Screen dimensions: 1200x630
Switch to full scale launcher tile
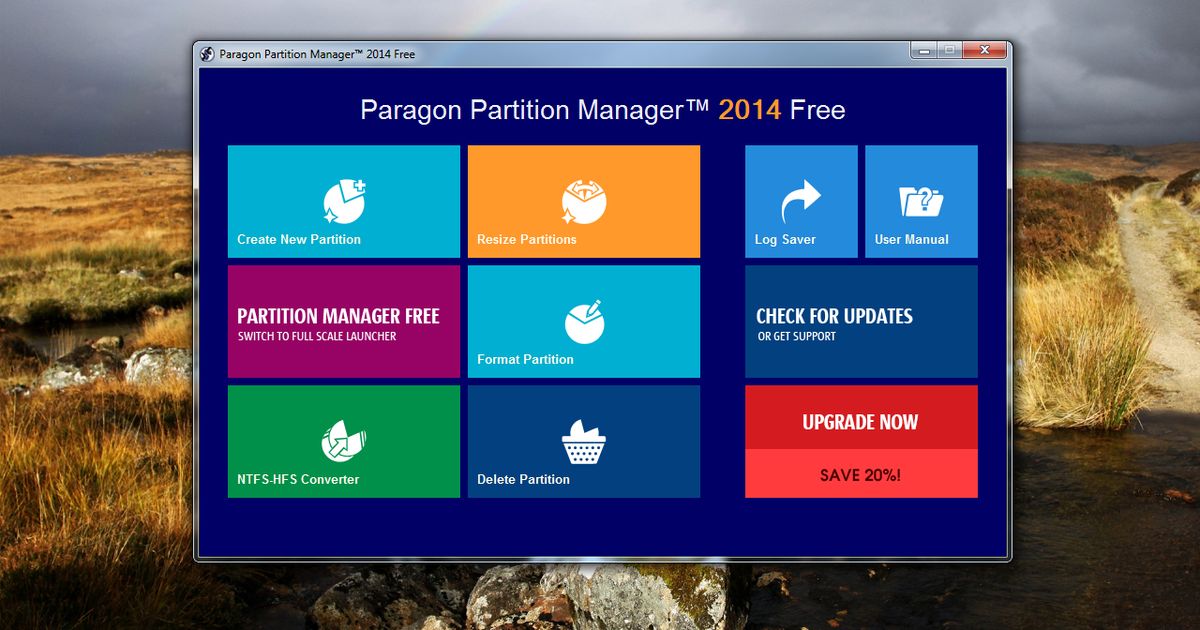(x=344, y=322)
